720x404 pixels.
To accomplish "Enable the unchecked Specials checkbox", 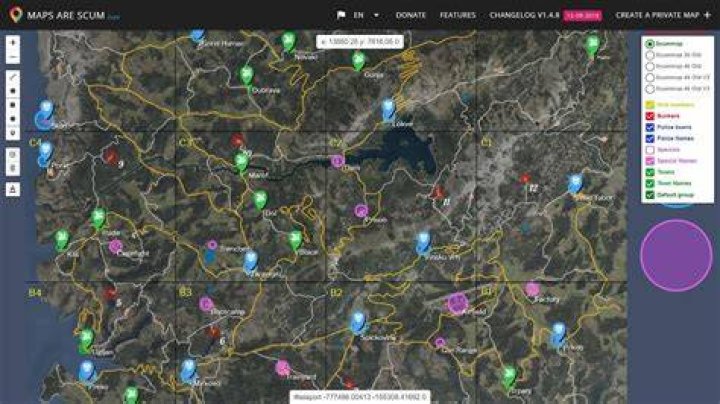I will tap(650, 150).
